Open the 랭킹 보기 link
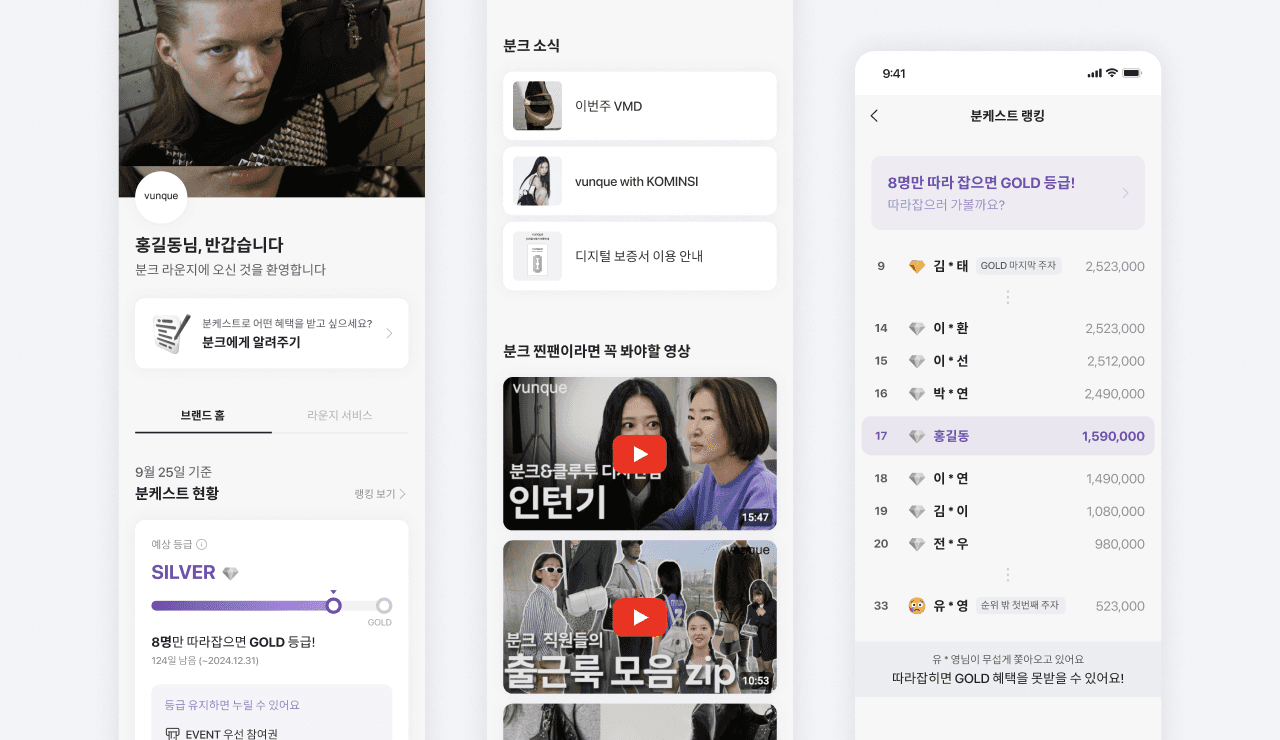Image resolution: width=1280 pixels, height=740 pixels. coord(380,494)
